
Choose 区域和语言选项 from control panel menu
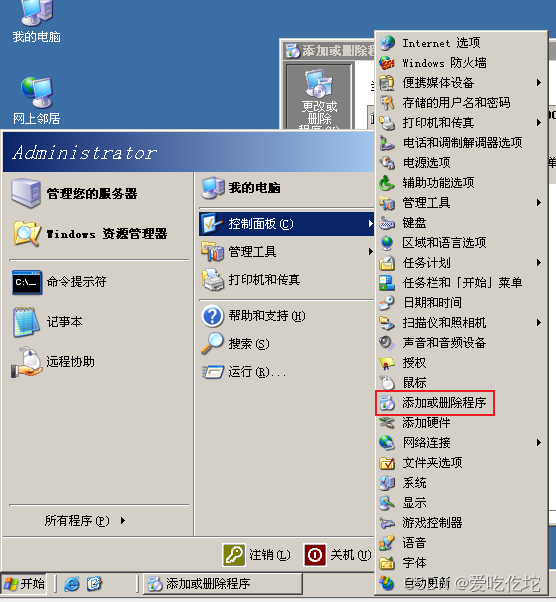click(461, 243)
